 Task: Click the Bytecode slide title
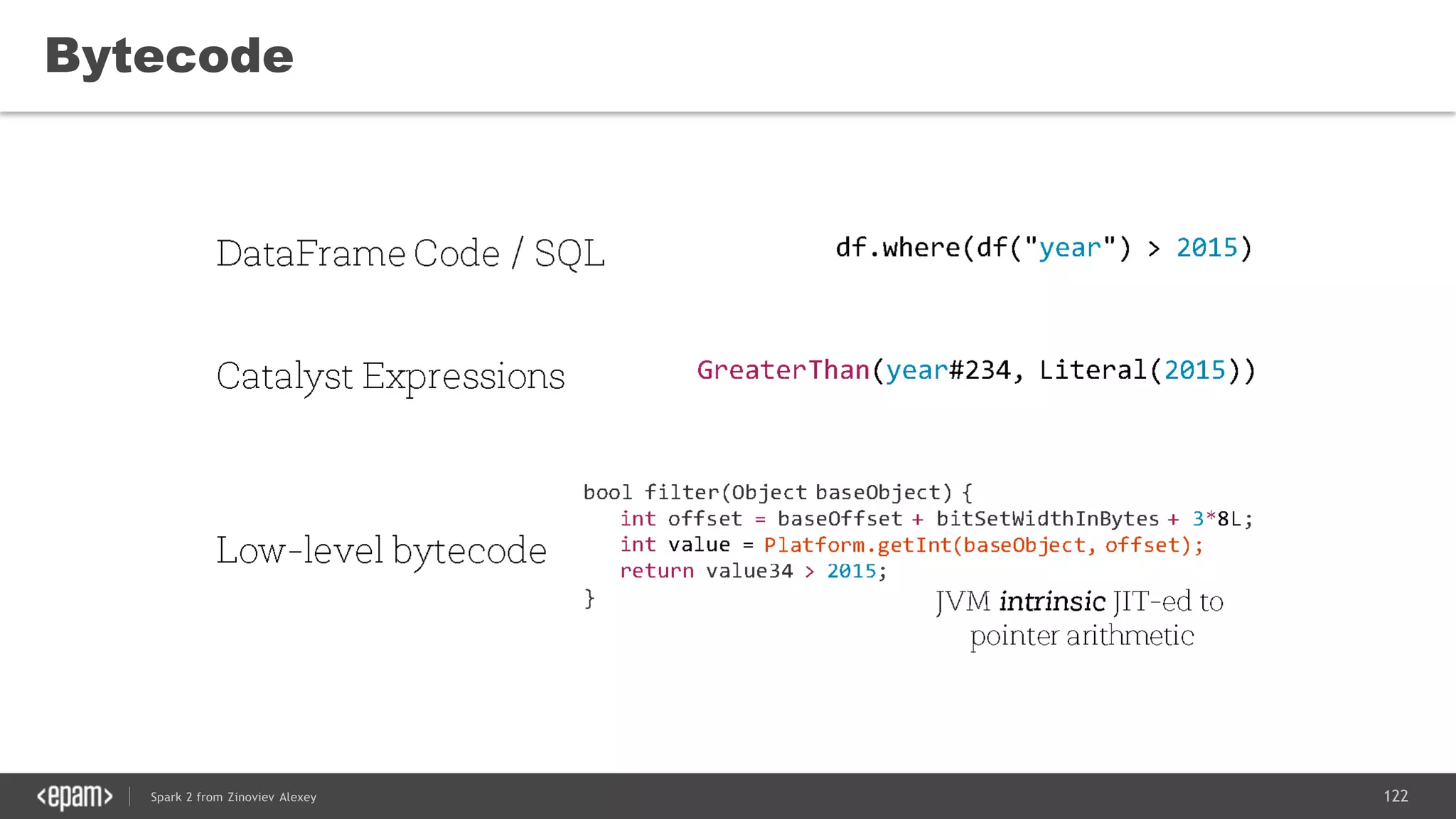click(x=169, y=55)
